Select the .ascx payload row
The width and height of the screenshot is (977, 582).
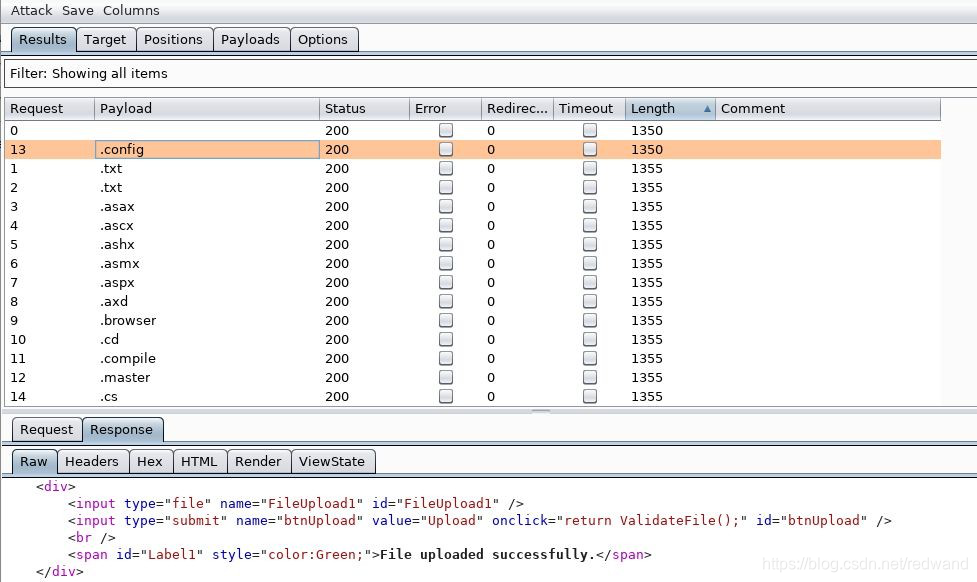[473, 225]
